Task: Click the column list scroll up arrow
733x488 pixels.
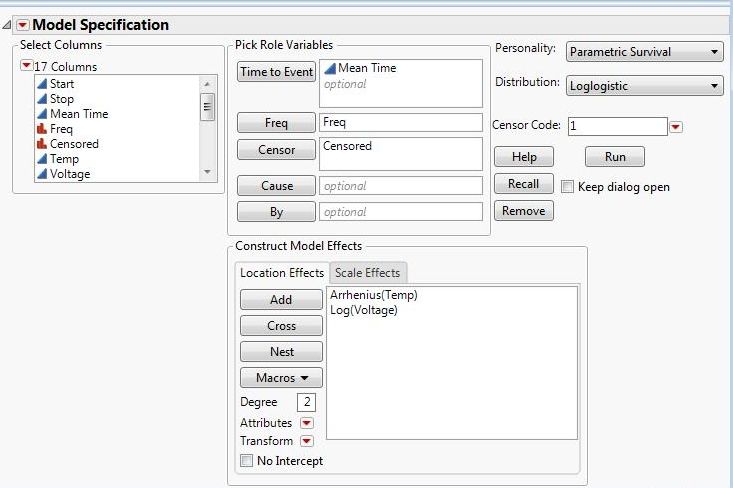Action: coord(207,84)
